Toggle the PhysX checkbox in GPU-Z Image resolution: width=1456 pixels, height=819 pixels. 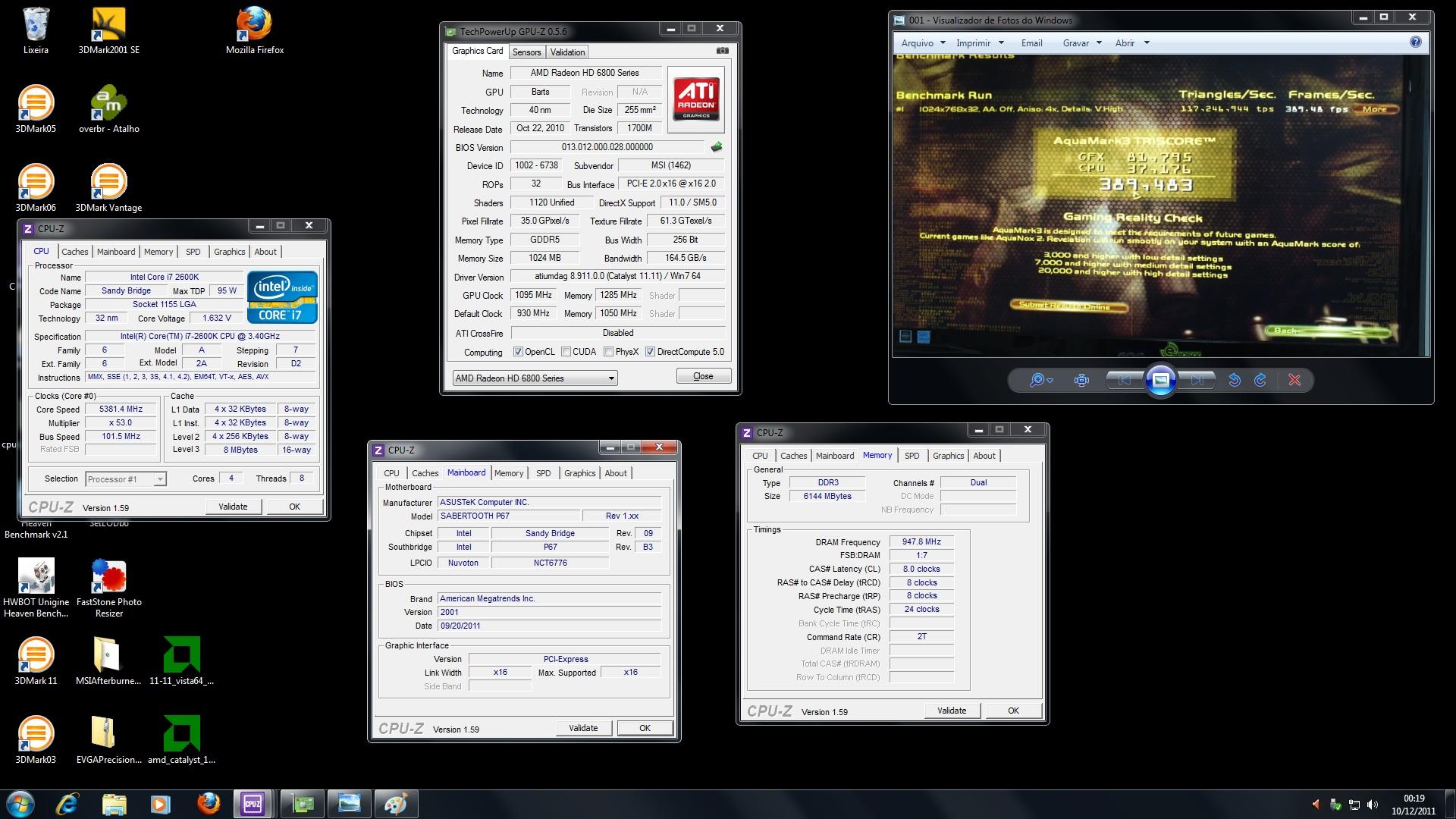[608, 352]
